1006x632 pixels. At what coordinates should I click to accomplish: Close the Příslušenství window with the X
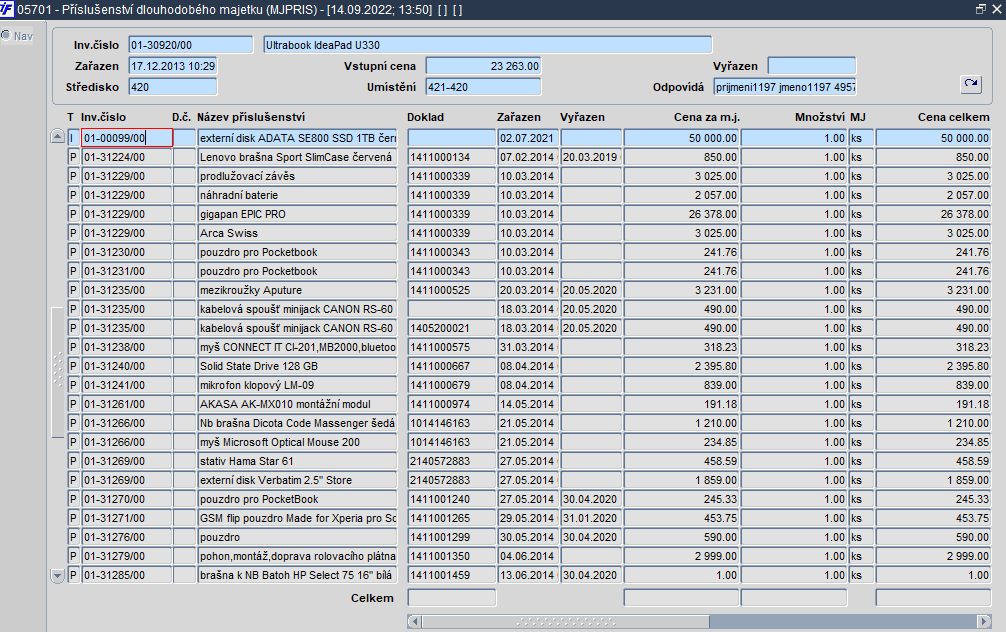(x=996, y=9)
